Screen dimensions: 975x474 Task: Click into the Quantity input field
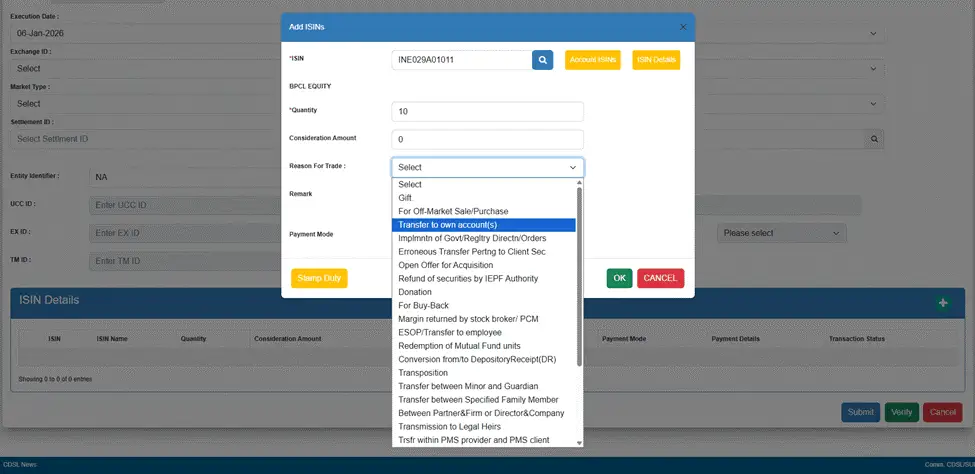tap(487, 111)
